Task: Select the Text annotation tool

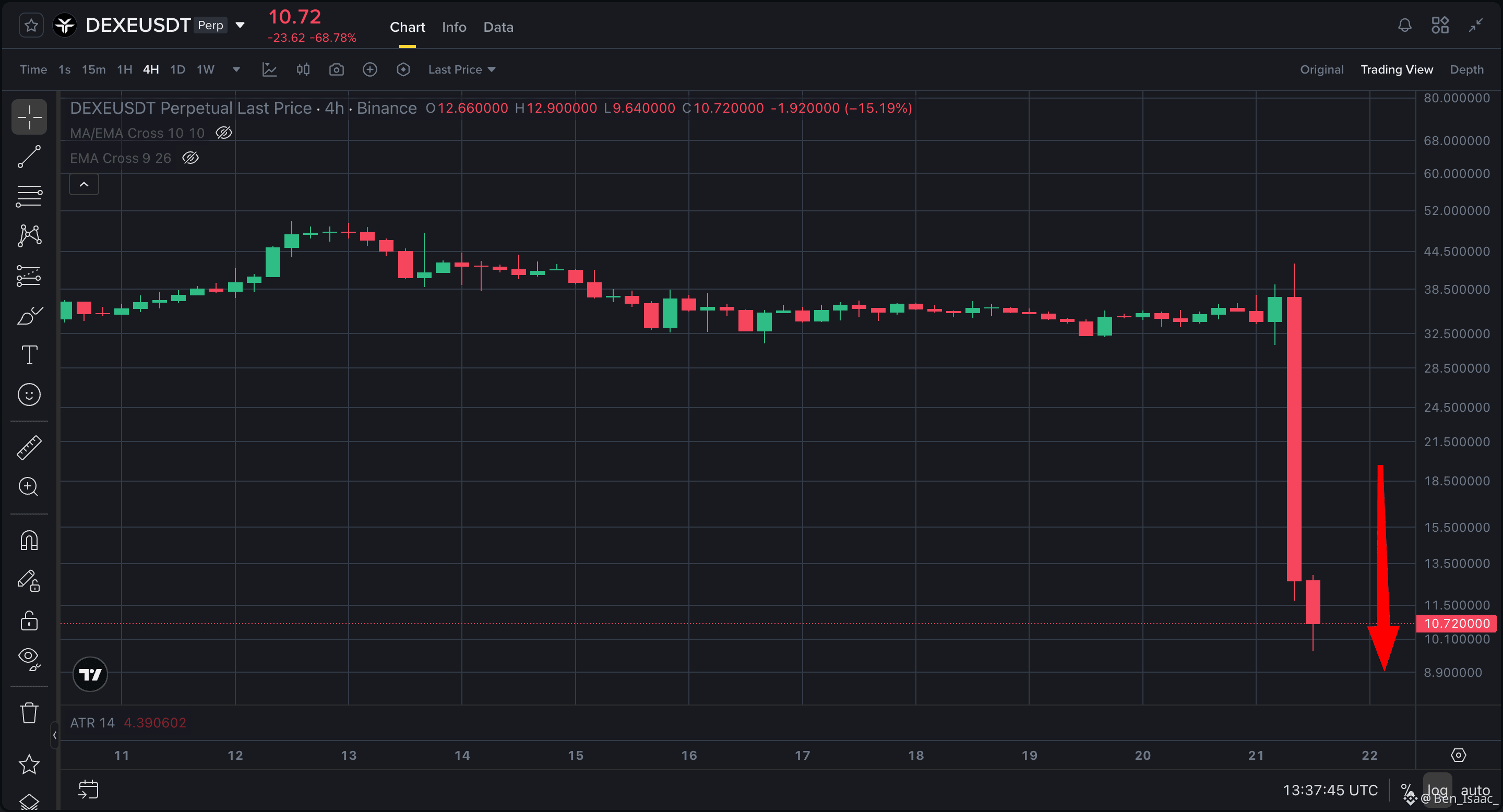Action: (x=29, y=355)
